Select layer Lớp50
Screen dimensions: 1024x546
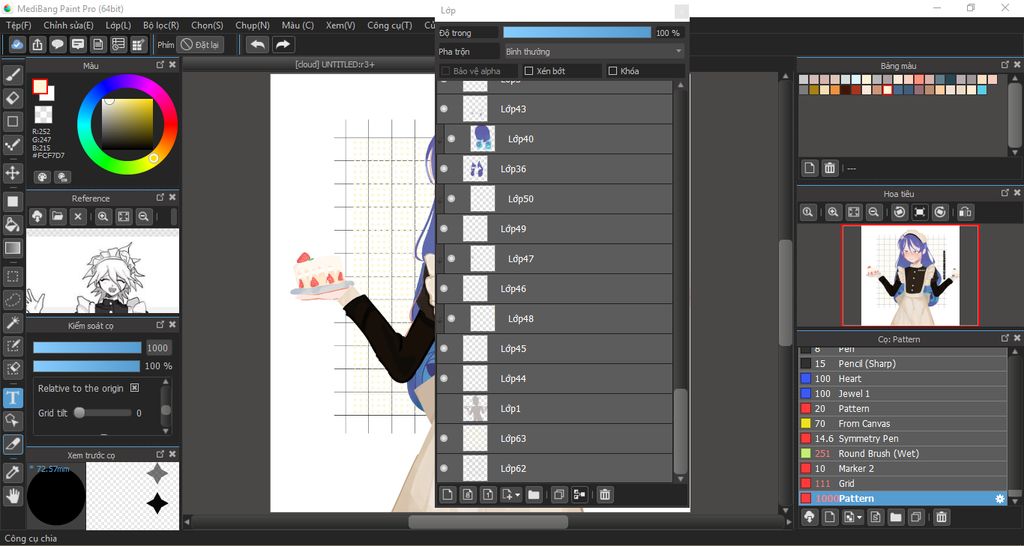pyautogui.click(x=554, y=199)
